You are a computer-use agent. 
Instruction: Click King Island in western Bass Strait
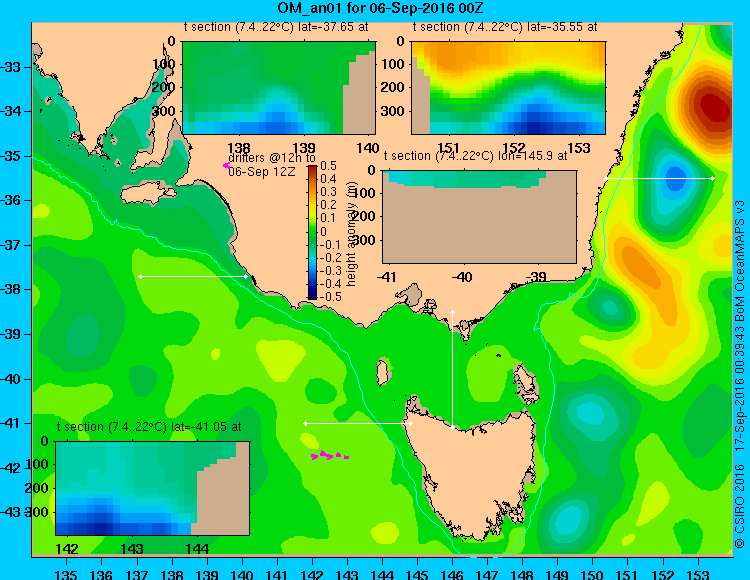tap(382, 372)
